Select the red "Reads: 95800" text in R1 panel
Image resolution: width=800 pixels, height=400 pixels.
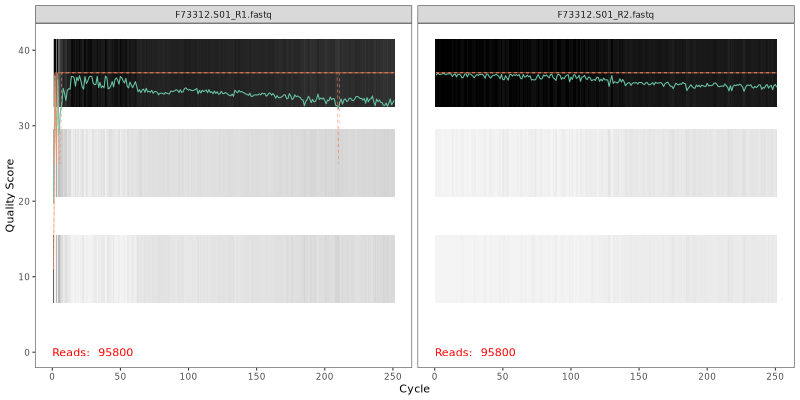[x=92, y=352]
